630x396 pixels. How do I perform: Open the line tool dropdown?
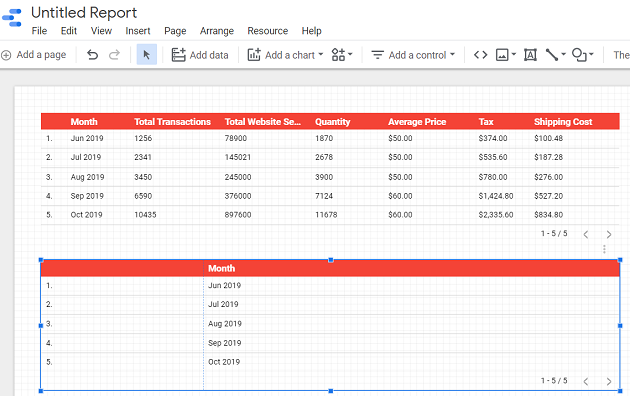[x=556, y=55]
